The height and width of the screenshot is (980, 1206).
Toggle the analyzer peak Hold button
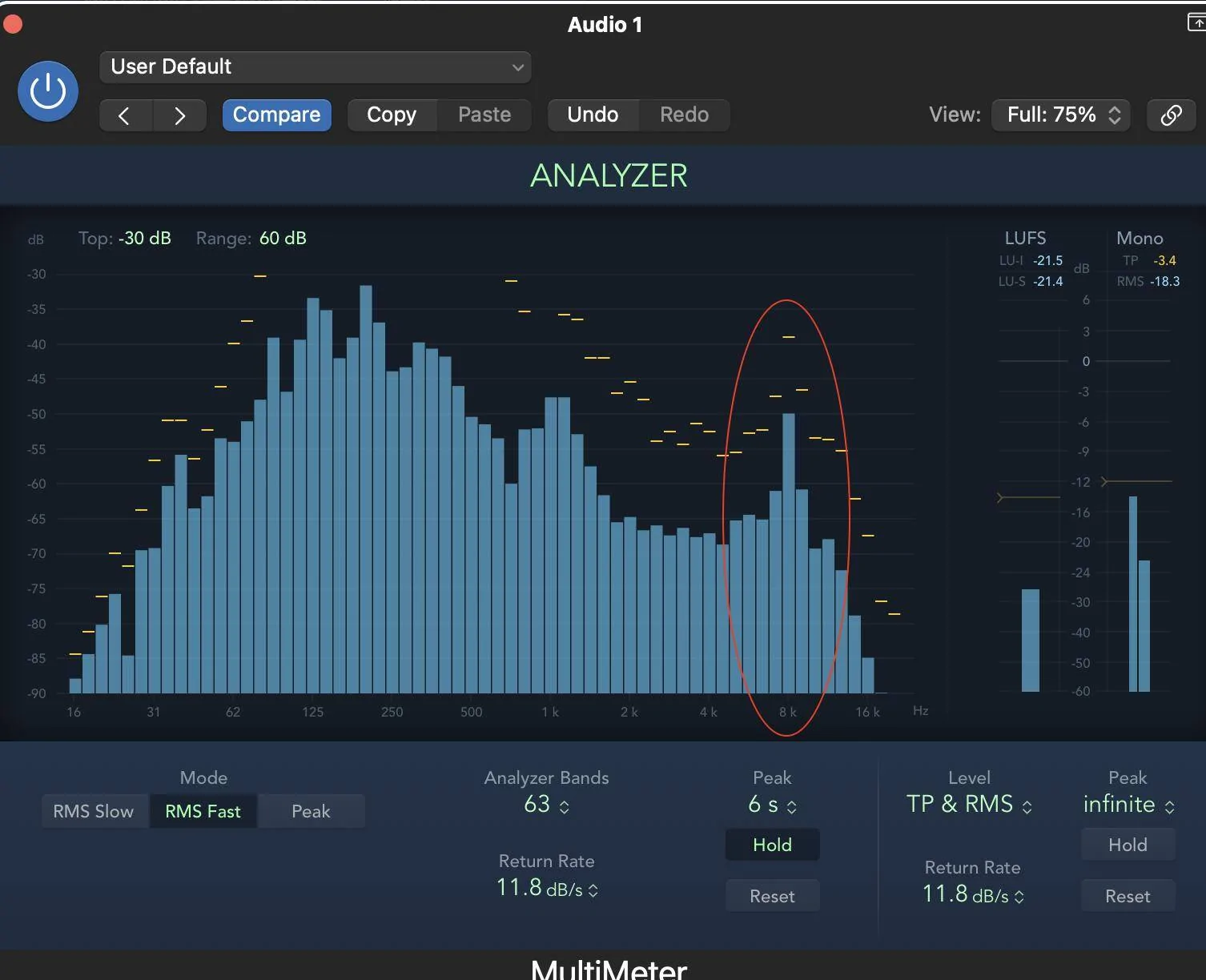click(772, 845)
